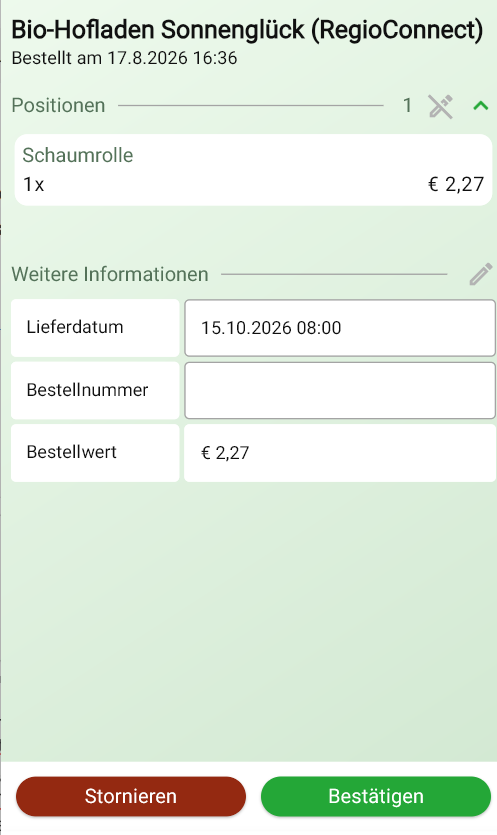
Task: Click the Lieferdatum field showing 15.10.2026 08:00
Action: (x=340, y=328)
